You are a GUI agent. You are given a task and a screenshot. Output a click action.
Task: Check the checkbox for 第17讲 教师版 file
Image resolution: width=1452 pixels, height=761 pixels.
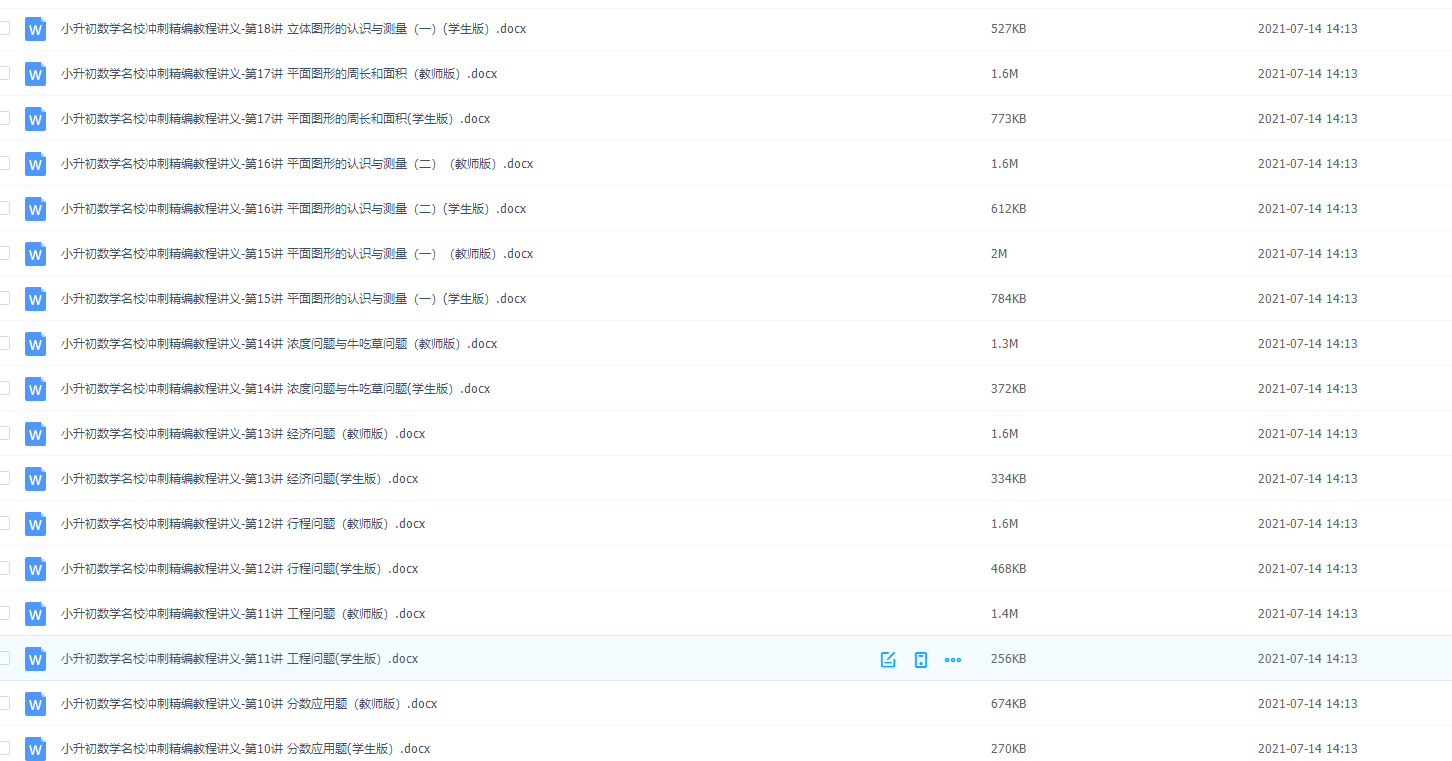pos(4,74)
